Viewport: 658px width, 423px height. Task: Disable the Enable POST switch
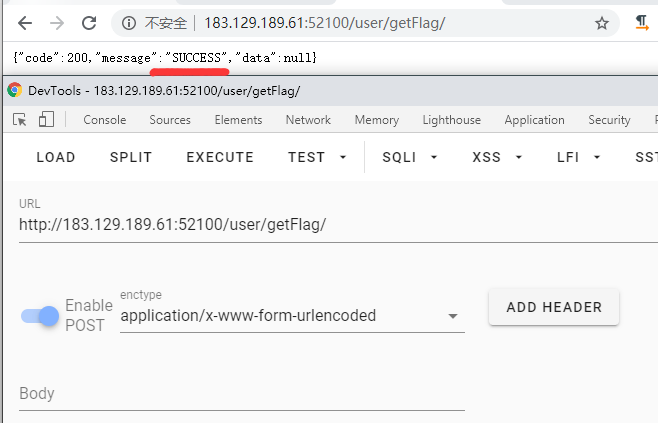pyautogui.click(x=41, y=316)
